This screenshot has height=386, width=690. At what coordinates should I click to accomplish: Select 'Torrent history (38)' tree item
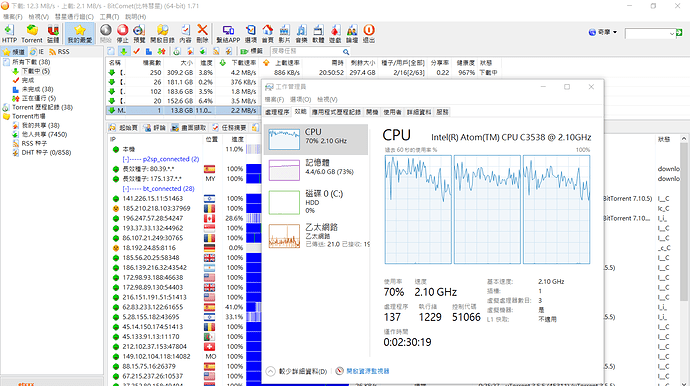pyautogui.click(x=37, y=107)
